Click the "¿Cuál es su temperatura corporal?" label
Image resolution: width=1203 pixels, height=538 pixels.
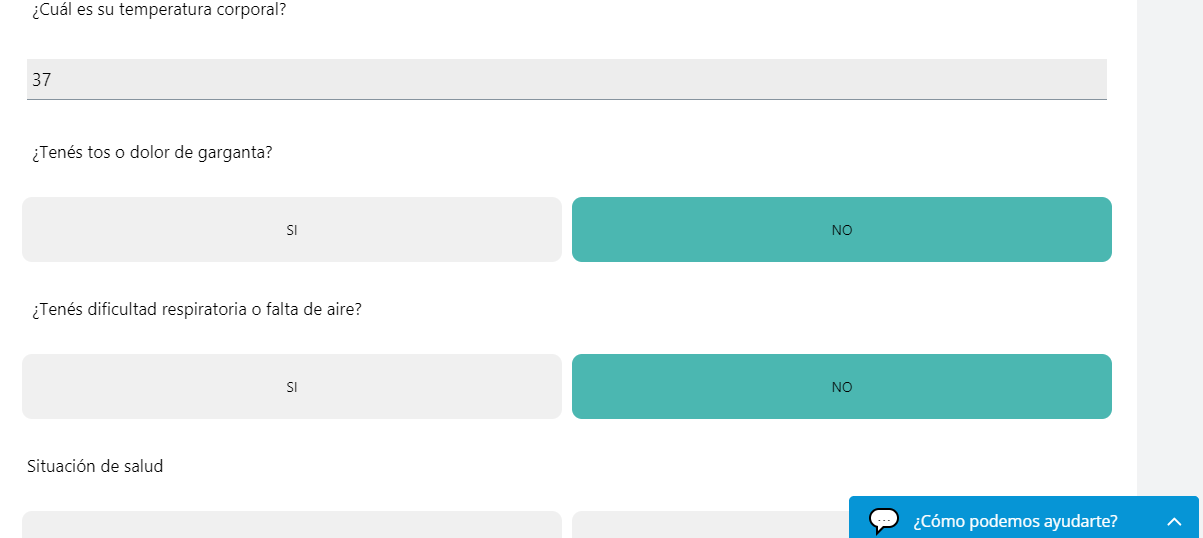pos(159,11)
